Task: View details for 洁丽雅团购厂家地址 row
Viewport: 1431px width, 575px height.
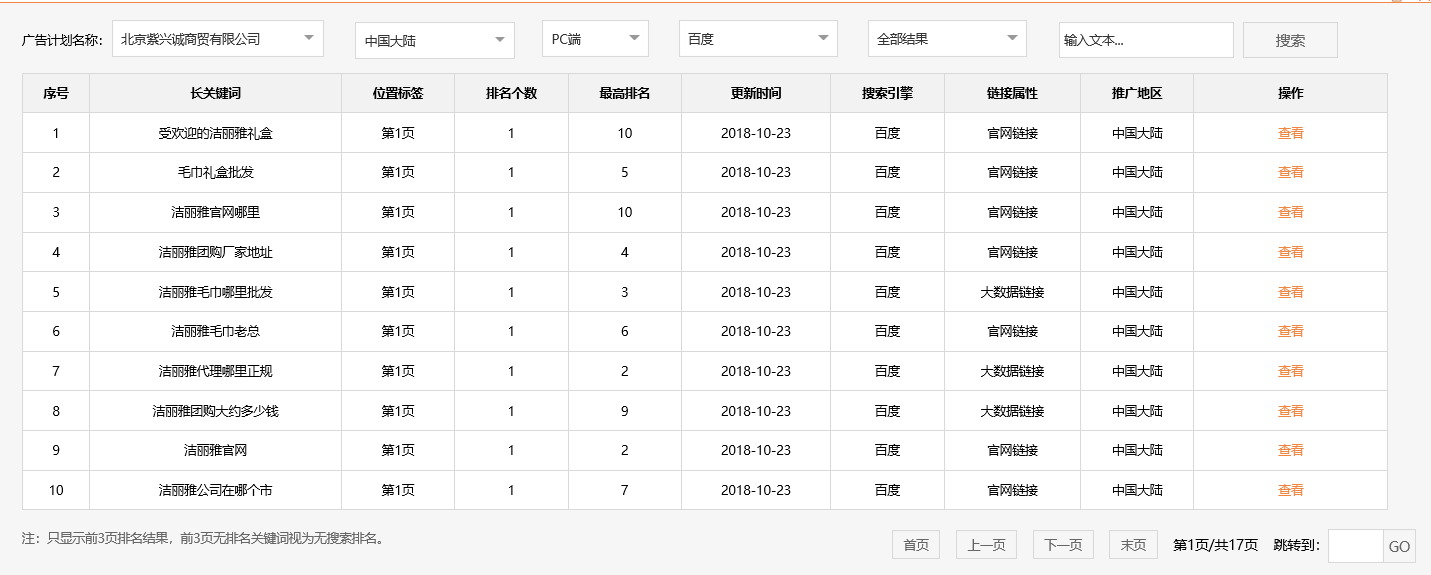Action: [1291, 252]
